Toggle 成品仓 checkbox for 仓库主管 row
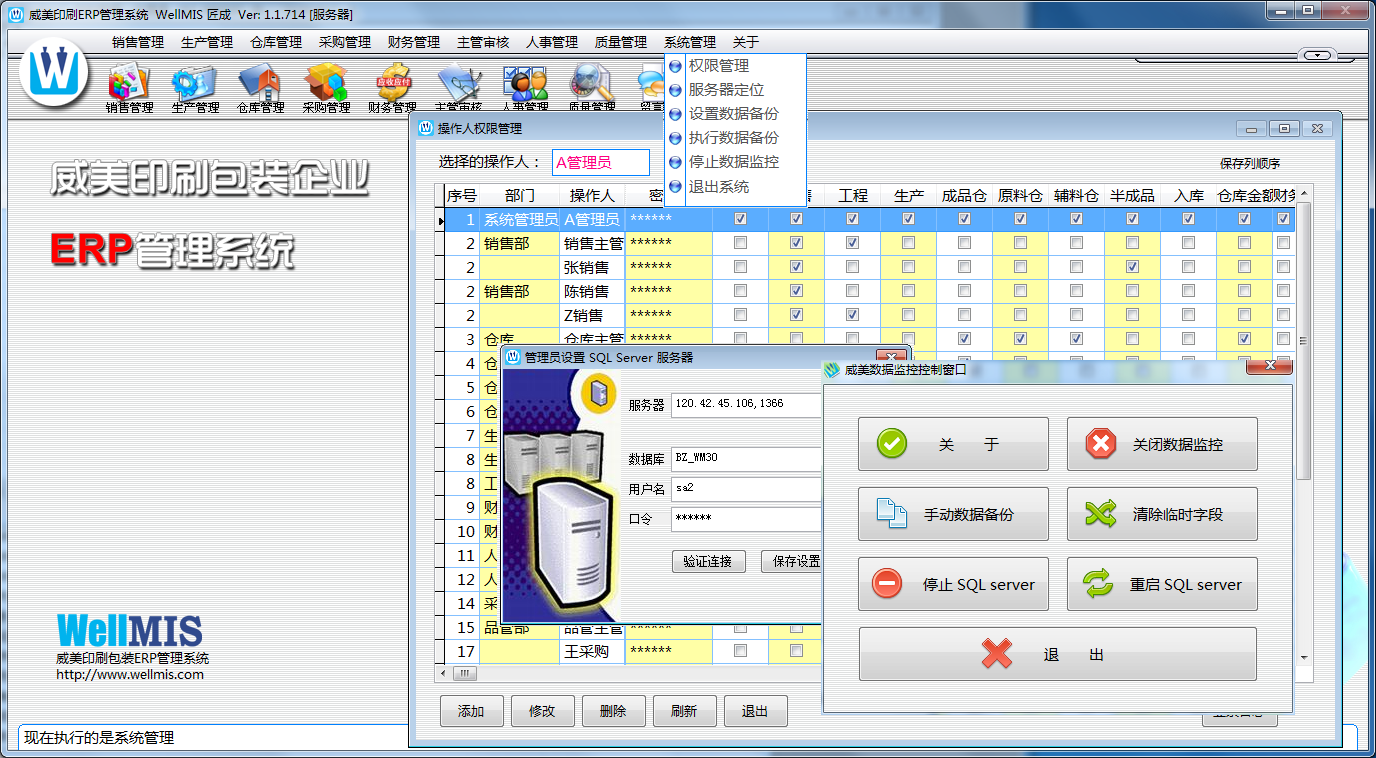The image size is (1376, 758). [x=964, y=339]
